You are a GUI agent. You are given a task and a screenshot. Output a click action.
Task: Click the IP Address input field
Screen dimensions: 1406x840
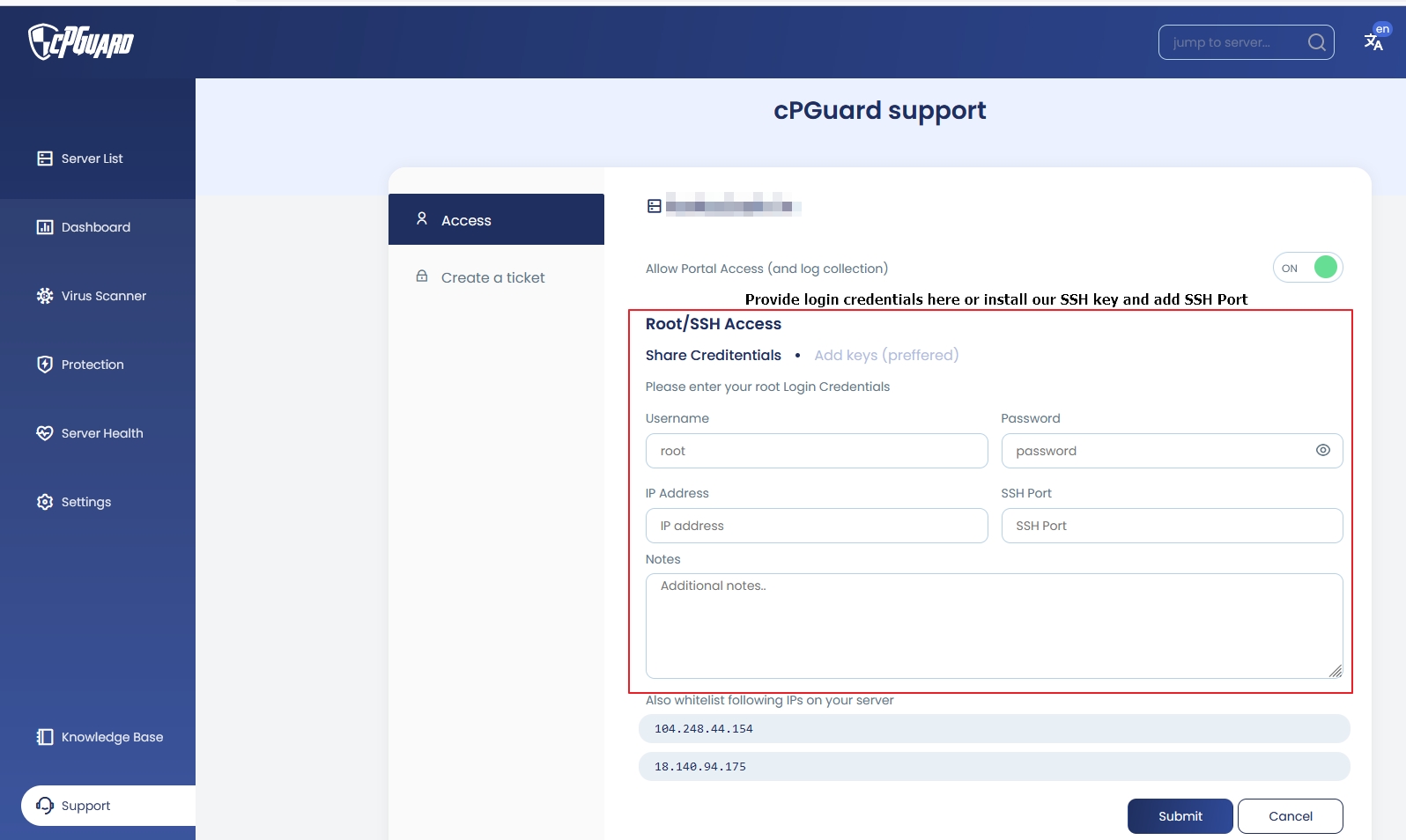click(817, 526)
